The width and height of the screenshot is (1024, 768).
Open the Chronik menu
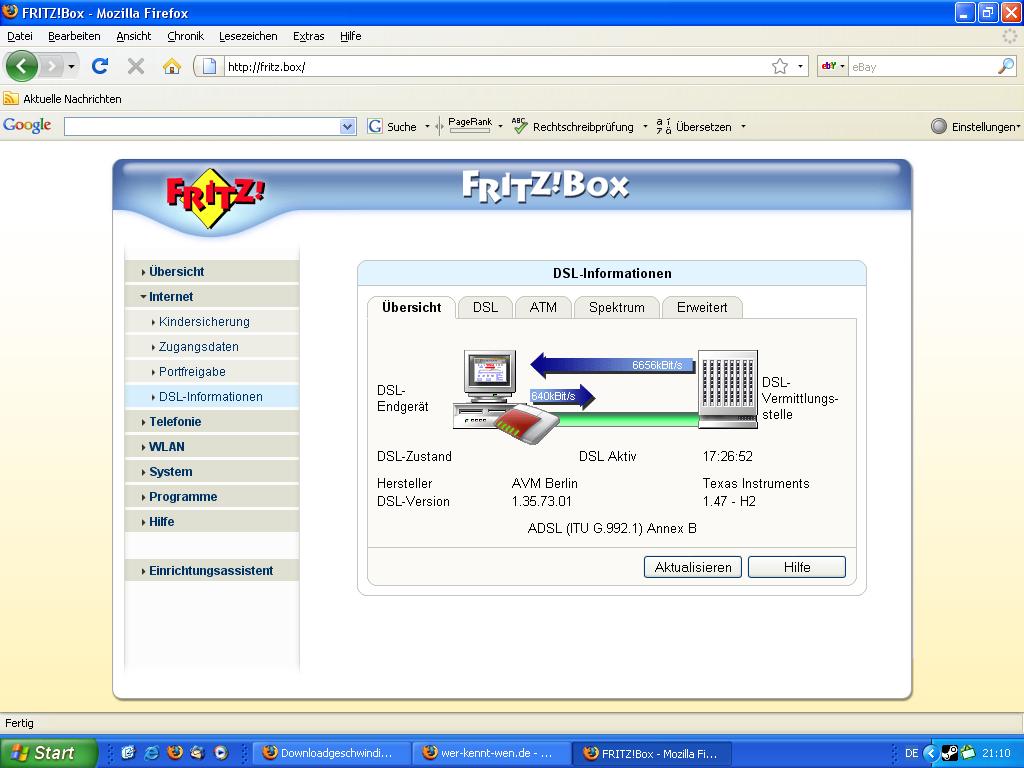coord(185,36)
